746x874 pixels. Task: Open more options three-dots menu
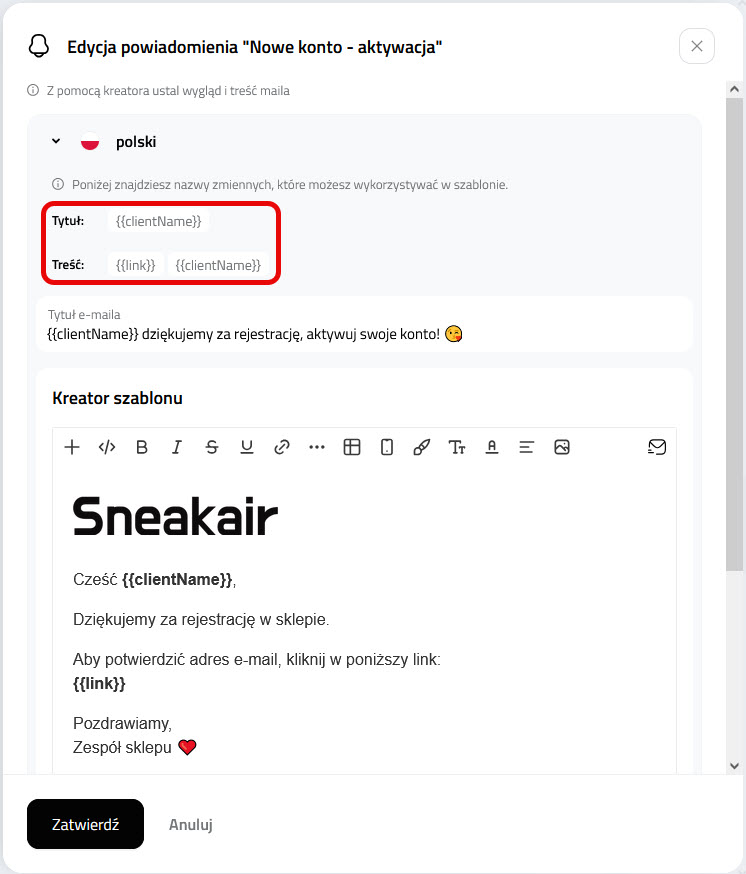(317, 447)
